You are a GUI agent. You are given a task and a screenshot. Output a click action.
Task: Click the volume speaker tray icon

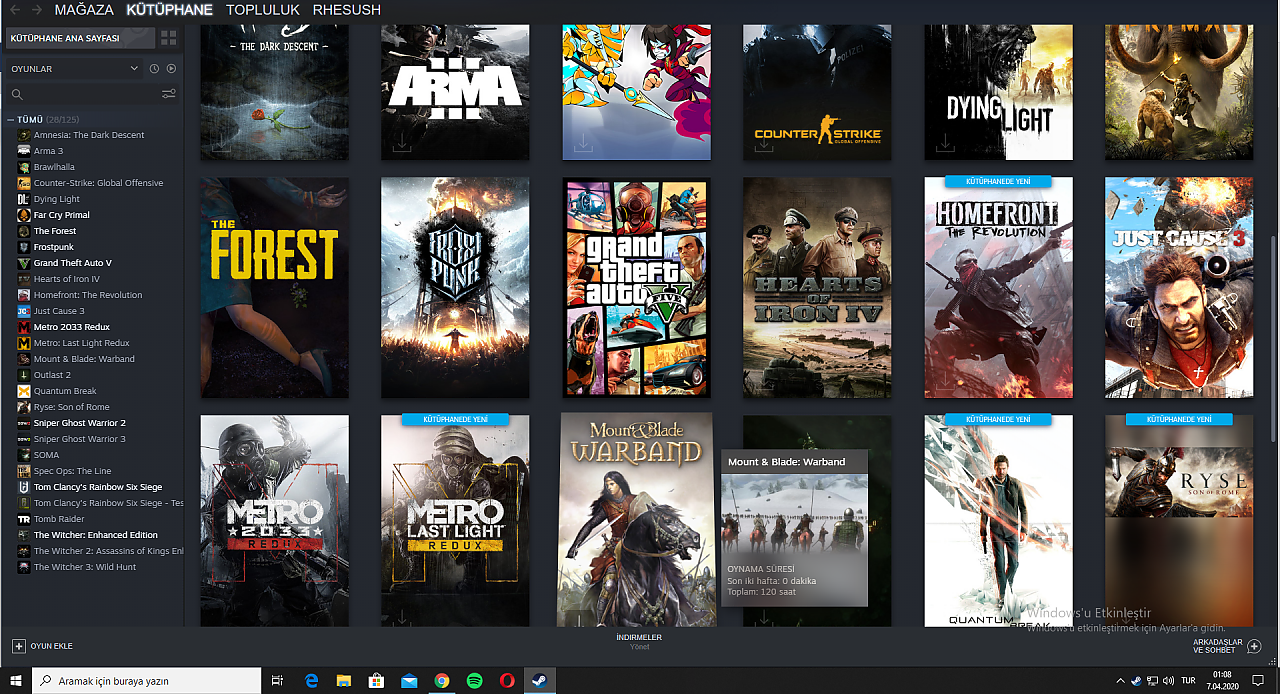click(x=1168, y=681)
